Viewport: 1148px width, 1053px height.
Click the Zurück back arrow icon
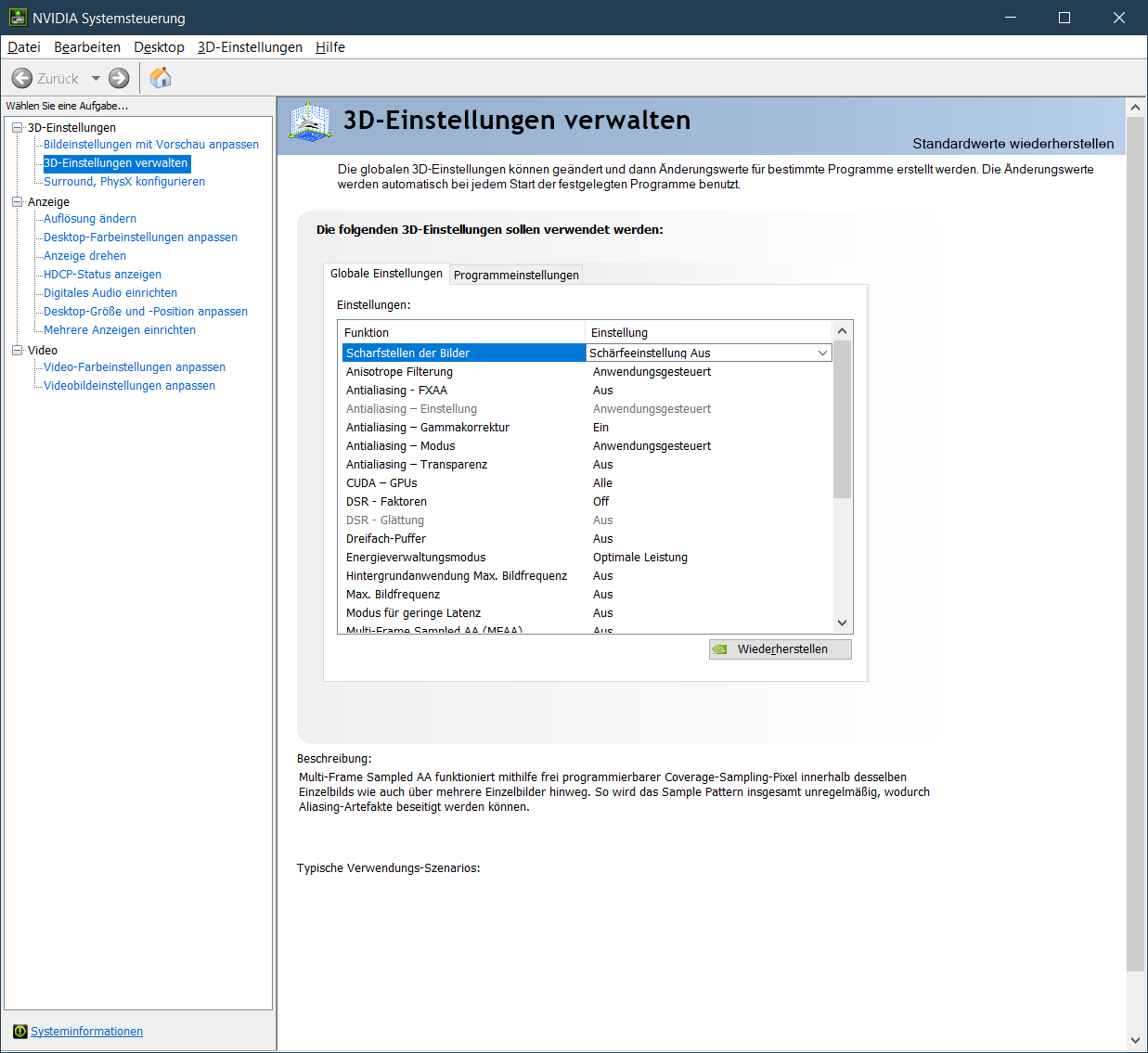coord(22,78)
